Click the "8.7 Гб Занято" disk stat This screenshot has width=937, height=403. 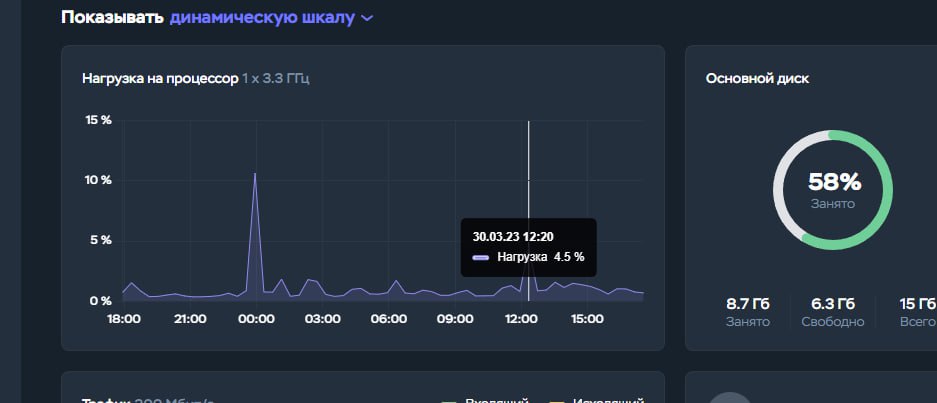point(747,312)
